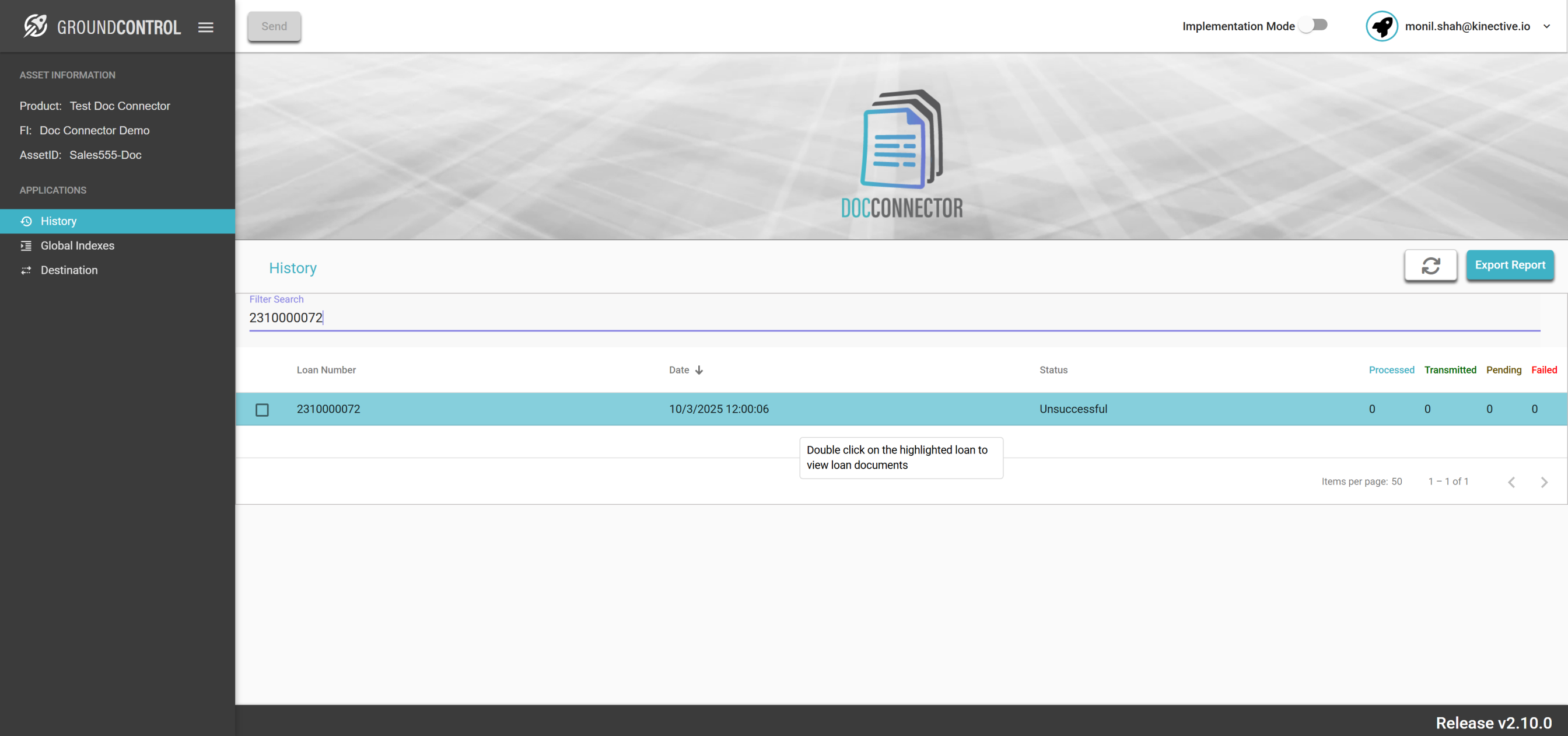Click the refresh history icon button
1568x736 pixels.
point(1430,265)
